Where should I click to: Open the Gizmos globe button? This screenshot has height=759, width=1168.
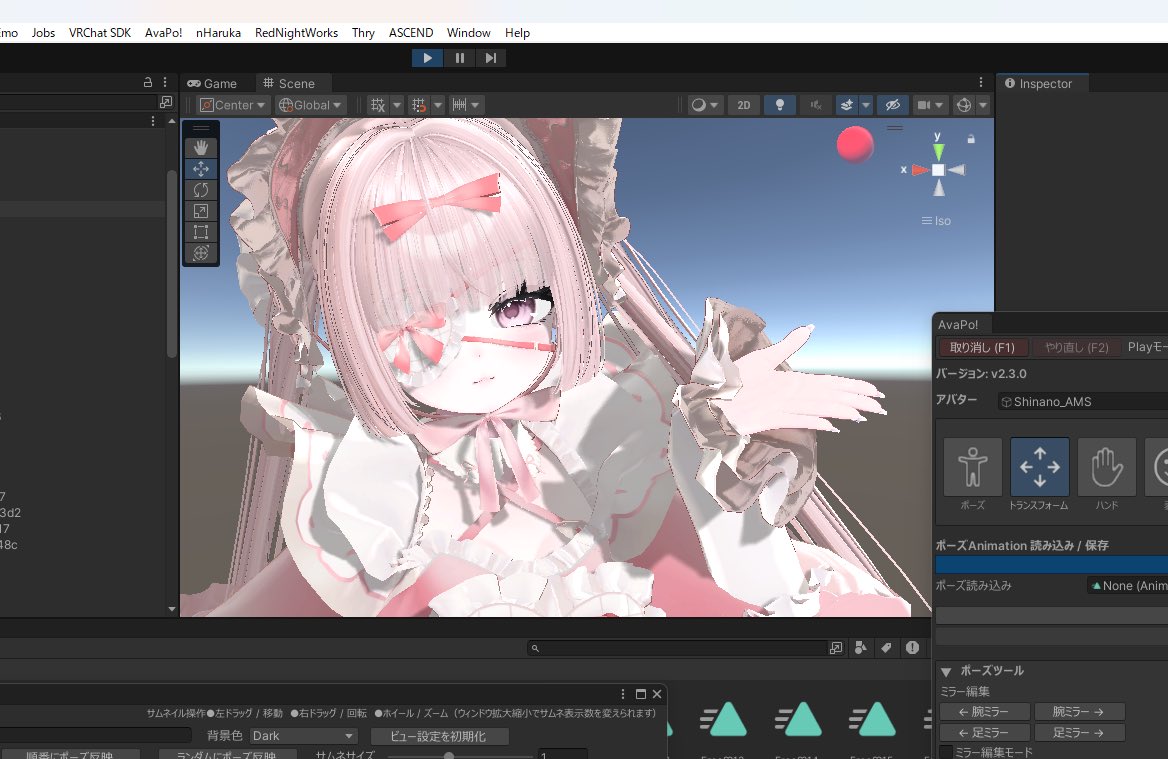[964, 105]
